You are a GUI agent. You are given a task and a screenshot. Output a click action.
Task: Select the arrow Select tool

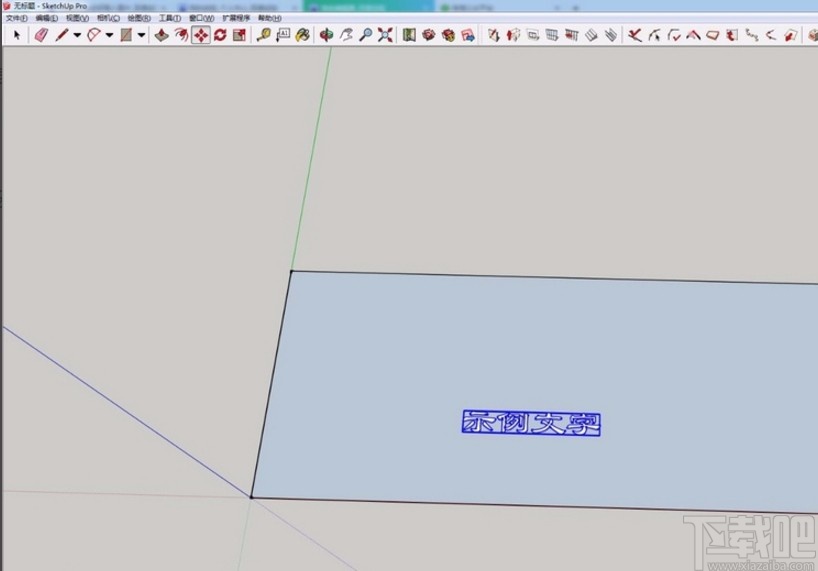17,35
